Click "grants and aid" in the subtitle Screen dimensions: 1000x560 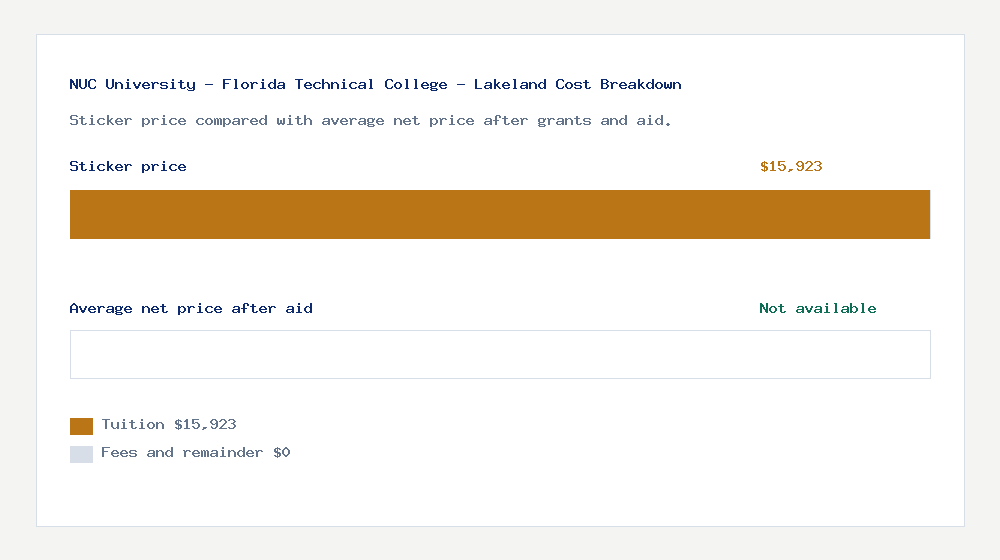click(599, 121)
